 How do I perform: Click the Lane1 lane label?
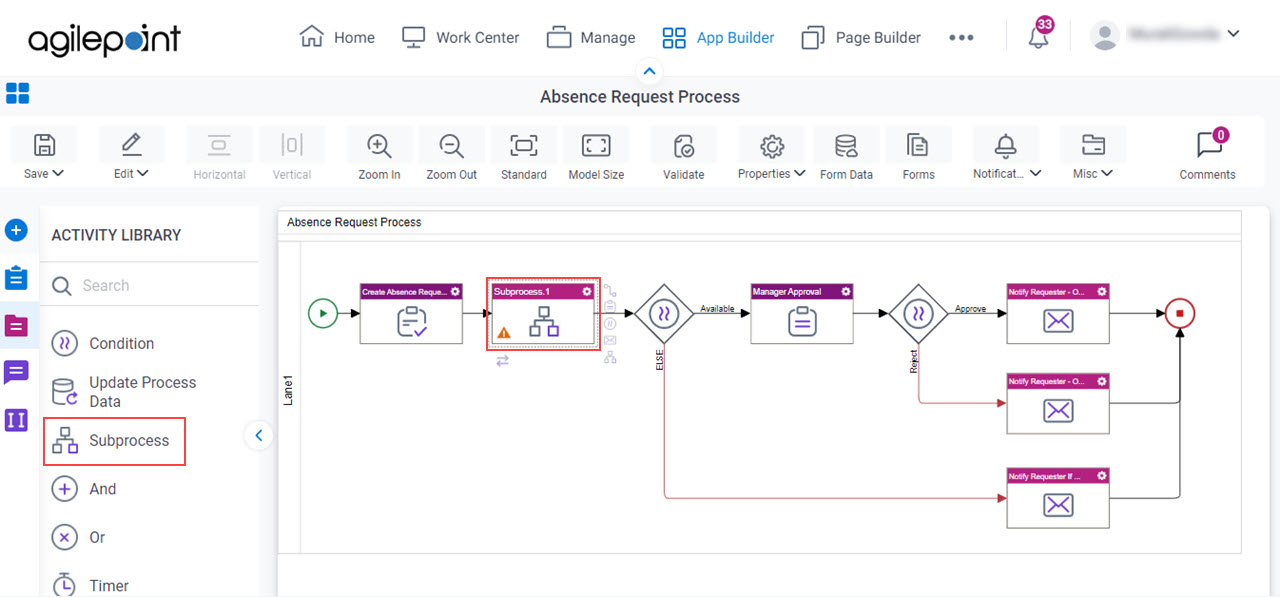click(289, 392)
